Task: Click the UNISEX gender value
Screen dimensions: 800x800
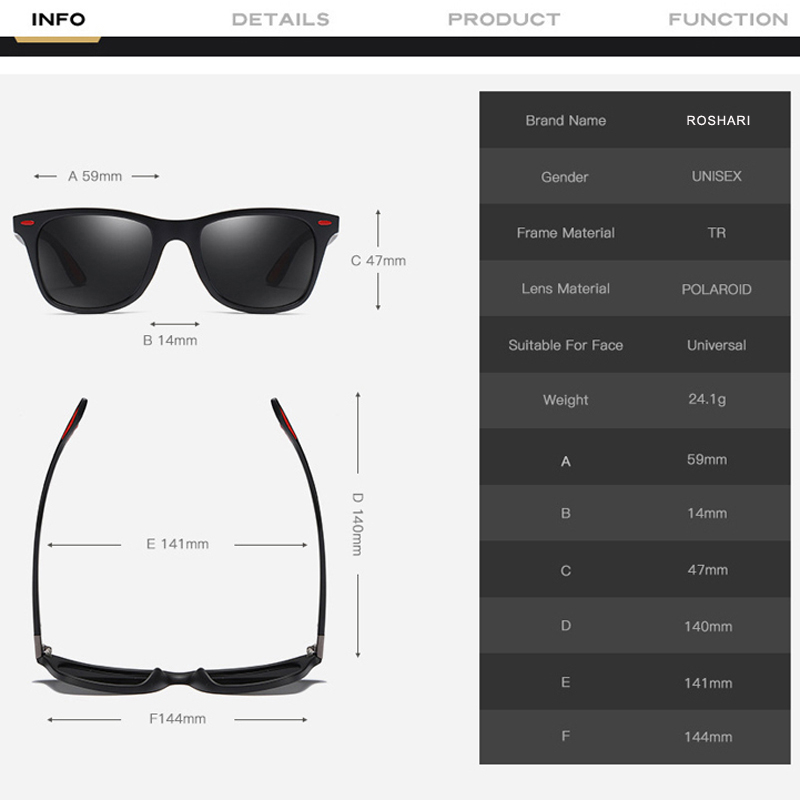Action: [x=717, y=176]
